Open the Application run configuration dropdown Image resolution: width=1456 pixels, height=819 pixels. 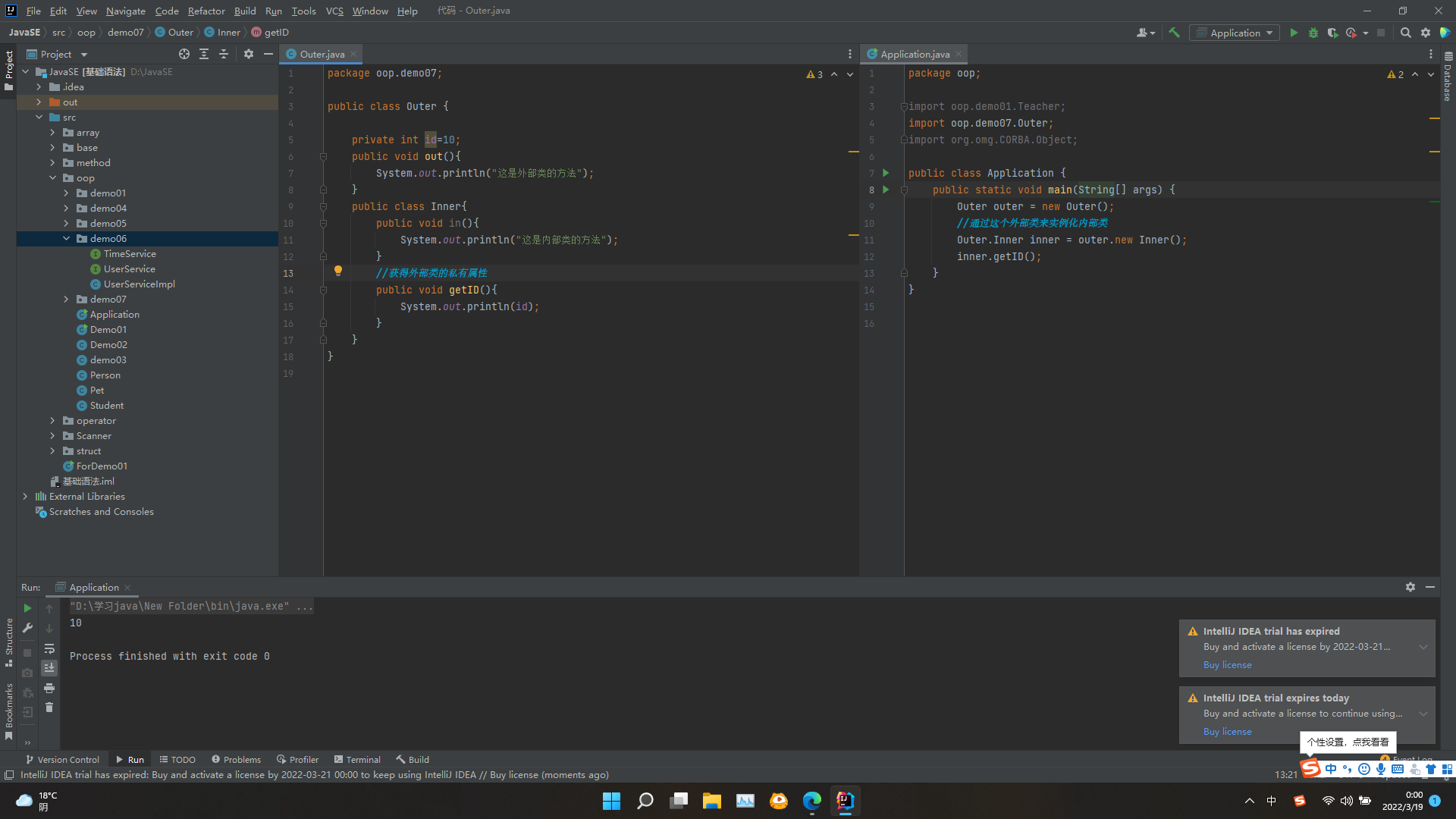(x=1235, y=33)
